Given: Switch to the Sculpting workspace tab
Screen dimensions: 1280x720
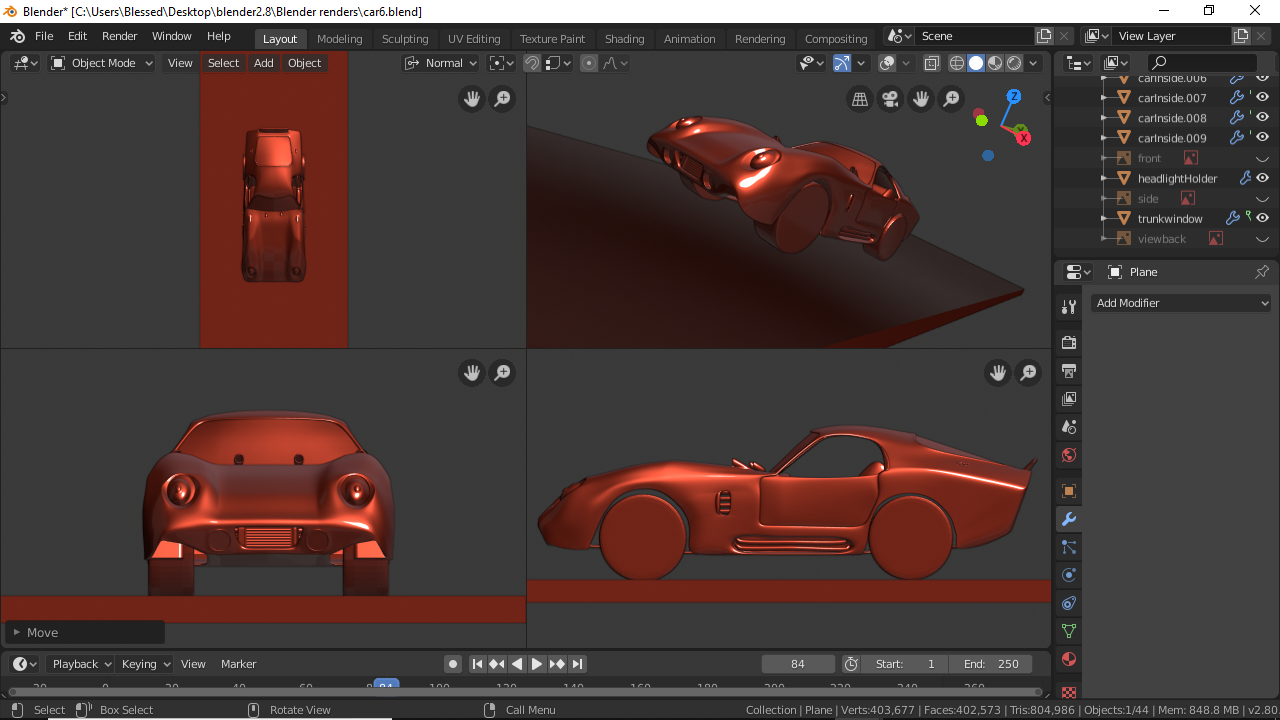Looking at the screenshot, I should pyautogui.click(x=405, y=39).
